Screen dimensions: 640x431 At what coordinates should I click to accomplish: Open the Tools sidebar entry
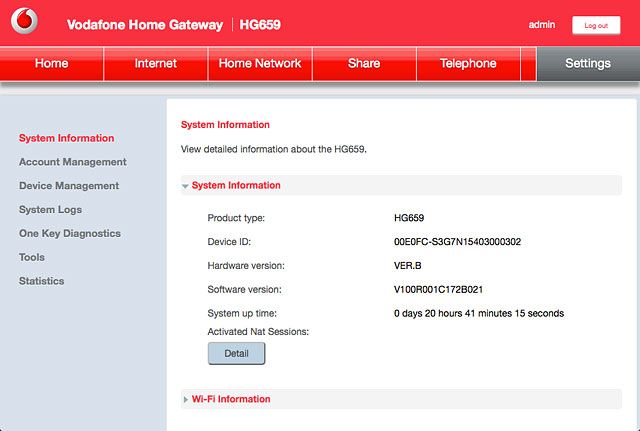tap(32, 257)
